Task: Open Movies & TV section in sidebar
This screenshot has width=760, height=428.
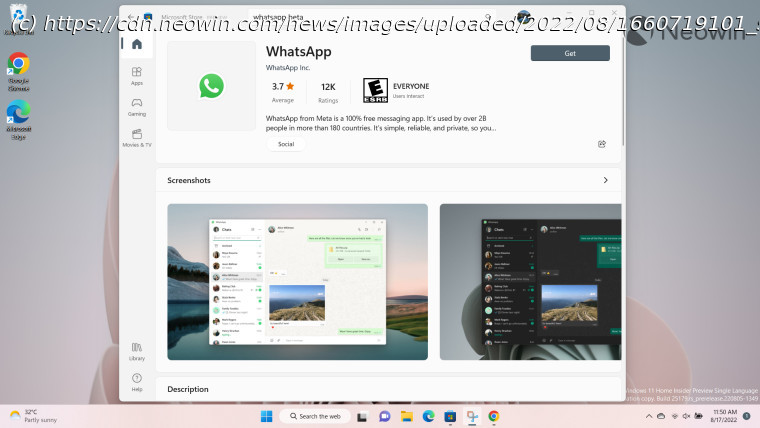Action: [137, 138]
